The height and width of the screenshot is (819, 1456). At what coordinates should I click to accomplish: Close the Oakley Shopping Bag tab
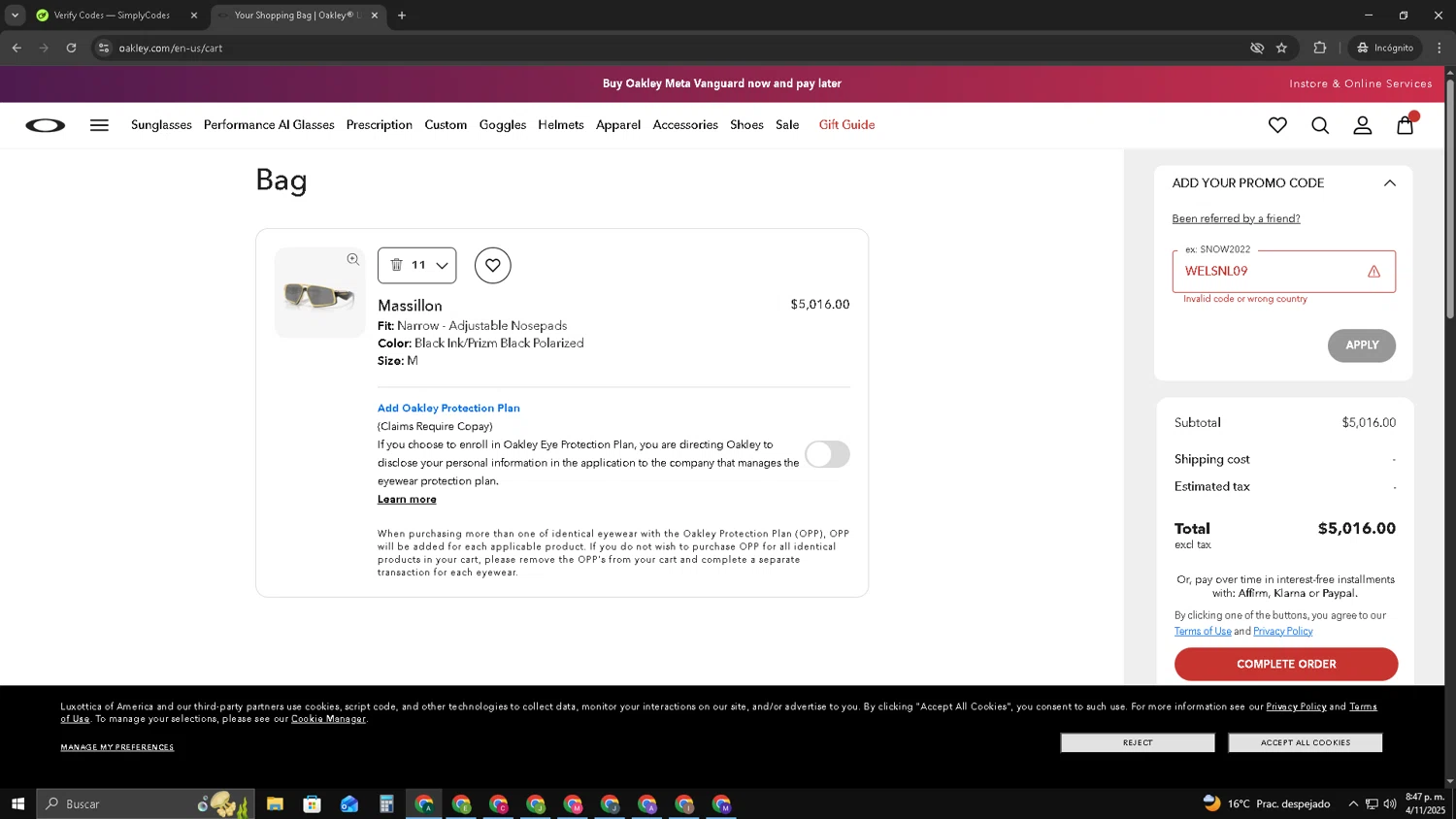click(375, 16)
